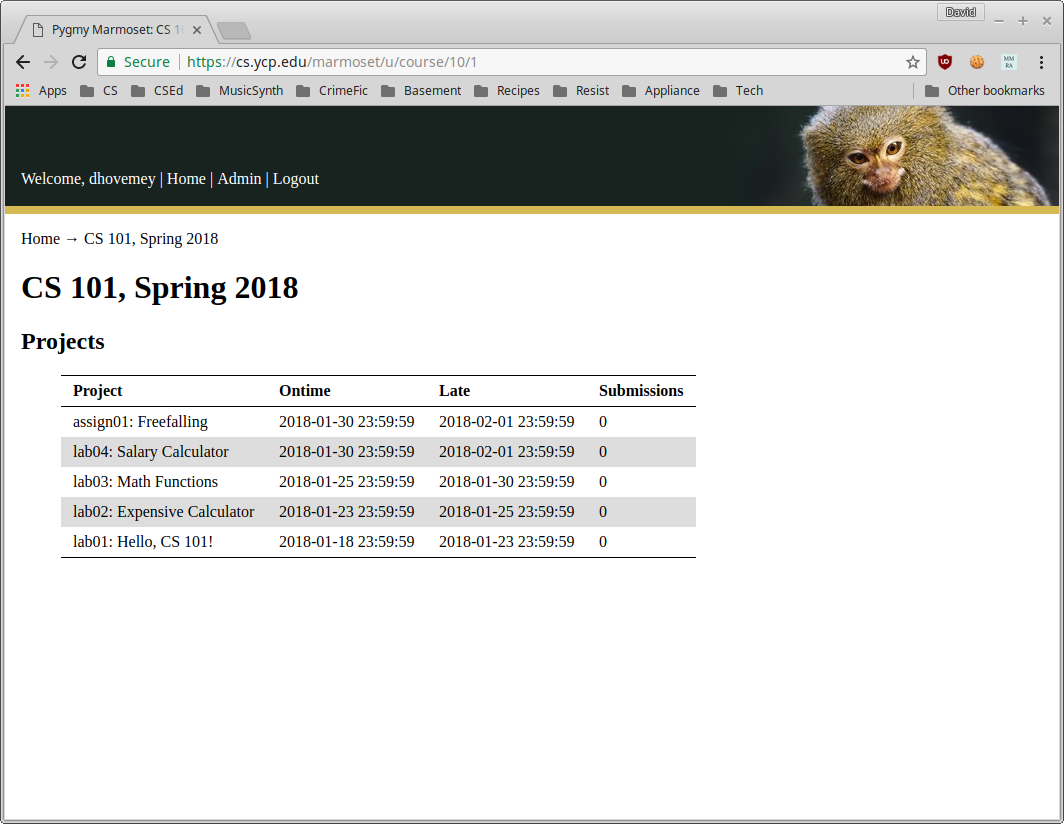
Task: Close the Pygmy Marmoset tab
Action: (197, 30)
